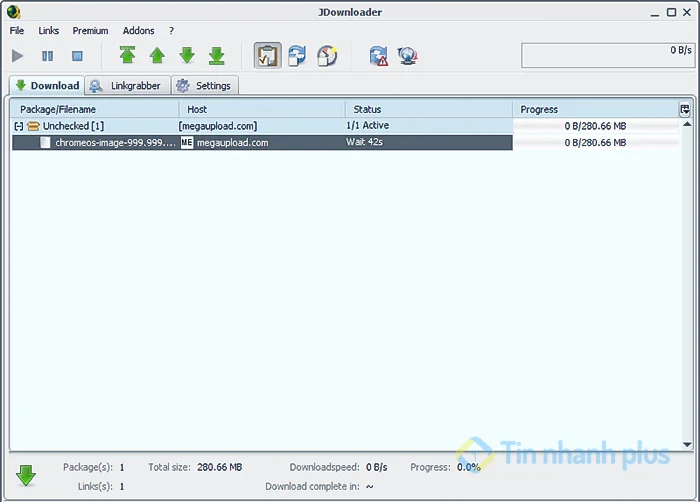Click the package progress bar showing 0 B/280.66 MB

[x=596, y=126]
